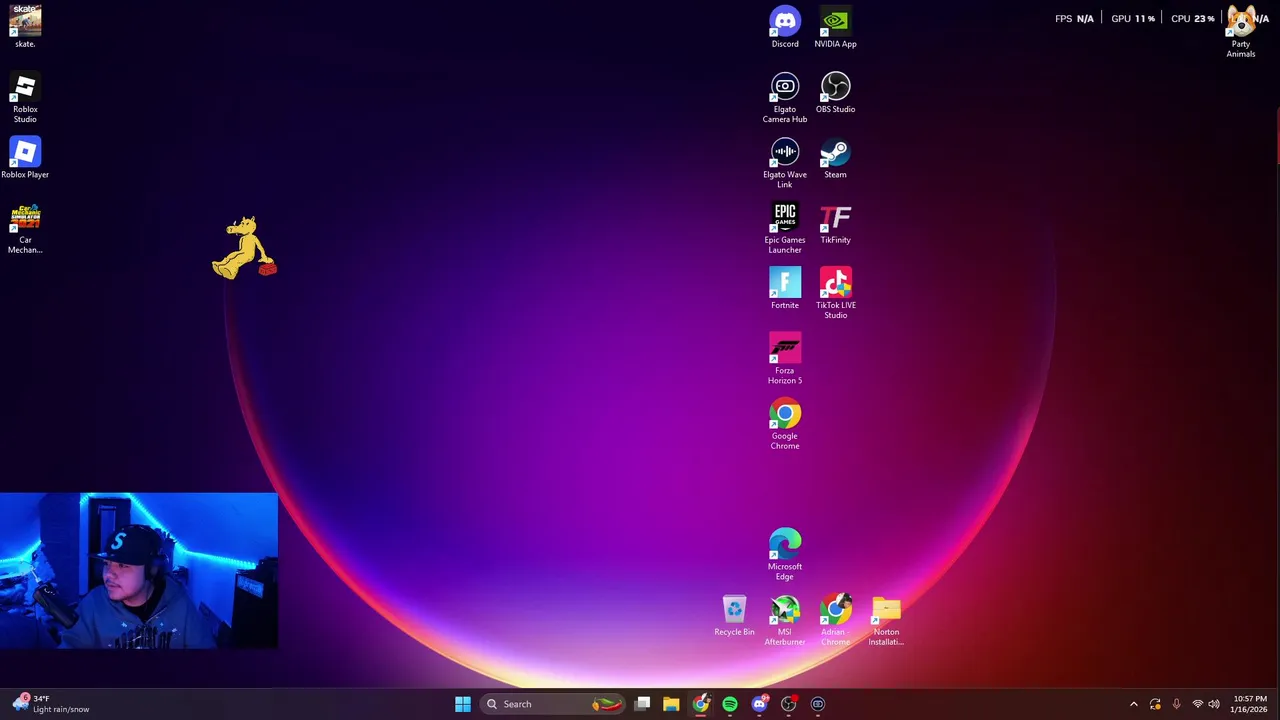Click the yellow desktop pet character
The width and height of the screenshot is (1280, 720).
tap(244, 248)
